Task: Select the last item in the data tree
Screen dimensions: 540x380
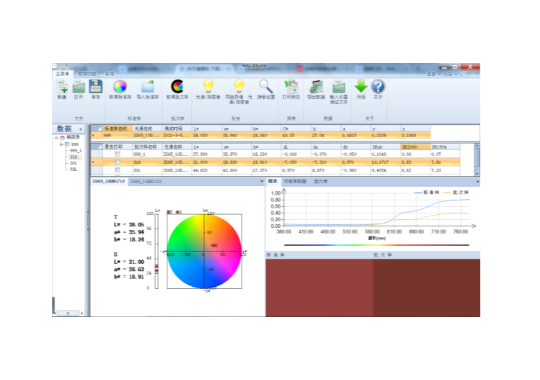Action: click(x=73, y=169)
